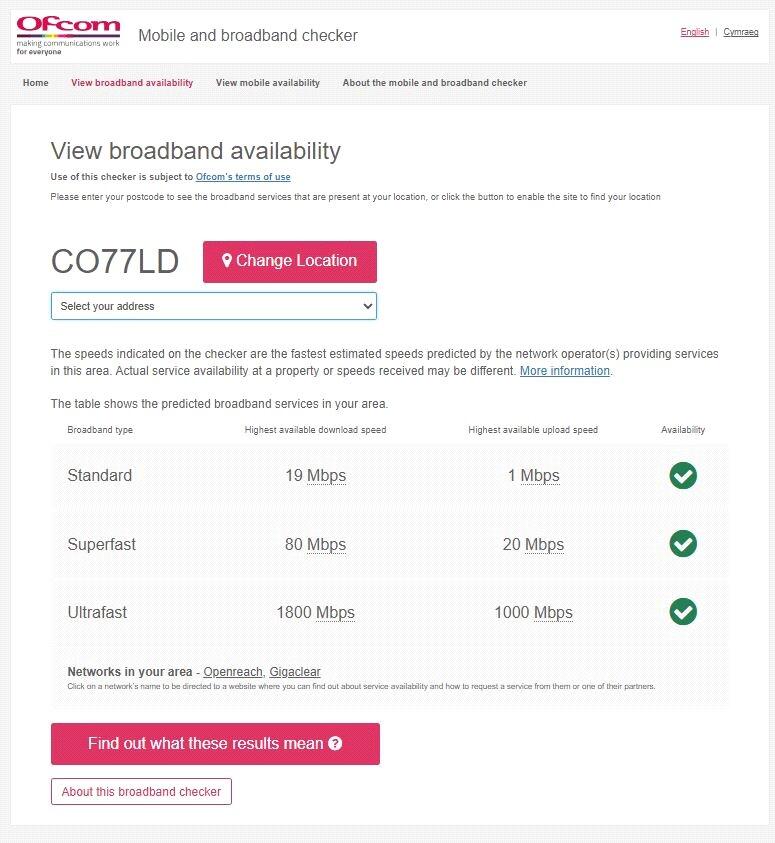Open the Openreach network link
Screen dimensions: 775x843
click(233, 671)
